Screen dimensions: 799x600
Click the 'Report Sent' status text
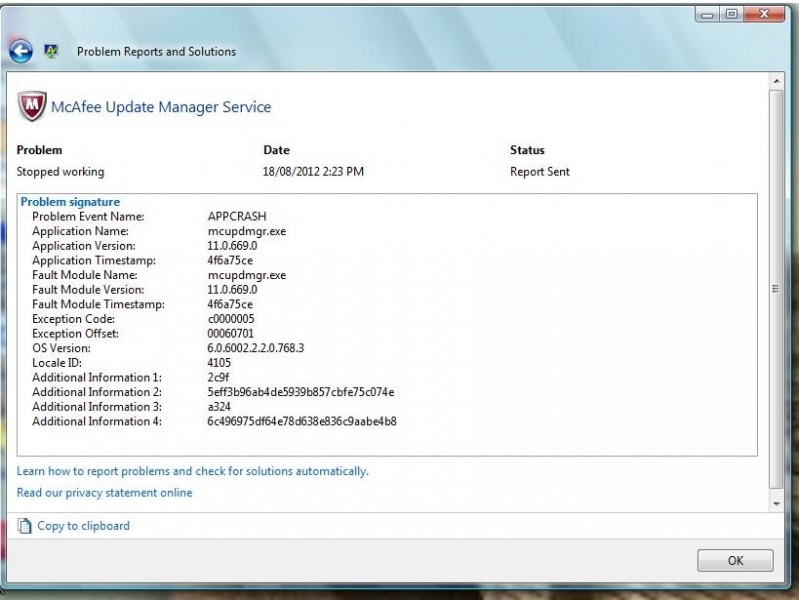pyautogui.click(x=540, y=172)
